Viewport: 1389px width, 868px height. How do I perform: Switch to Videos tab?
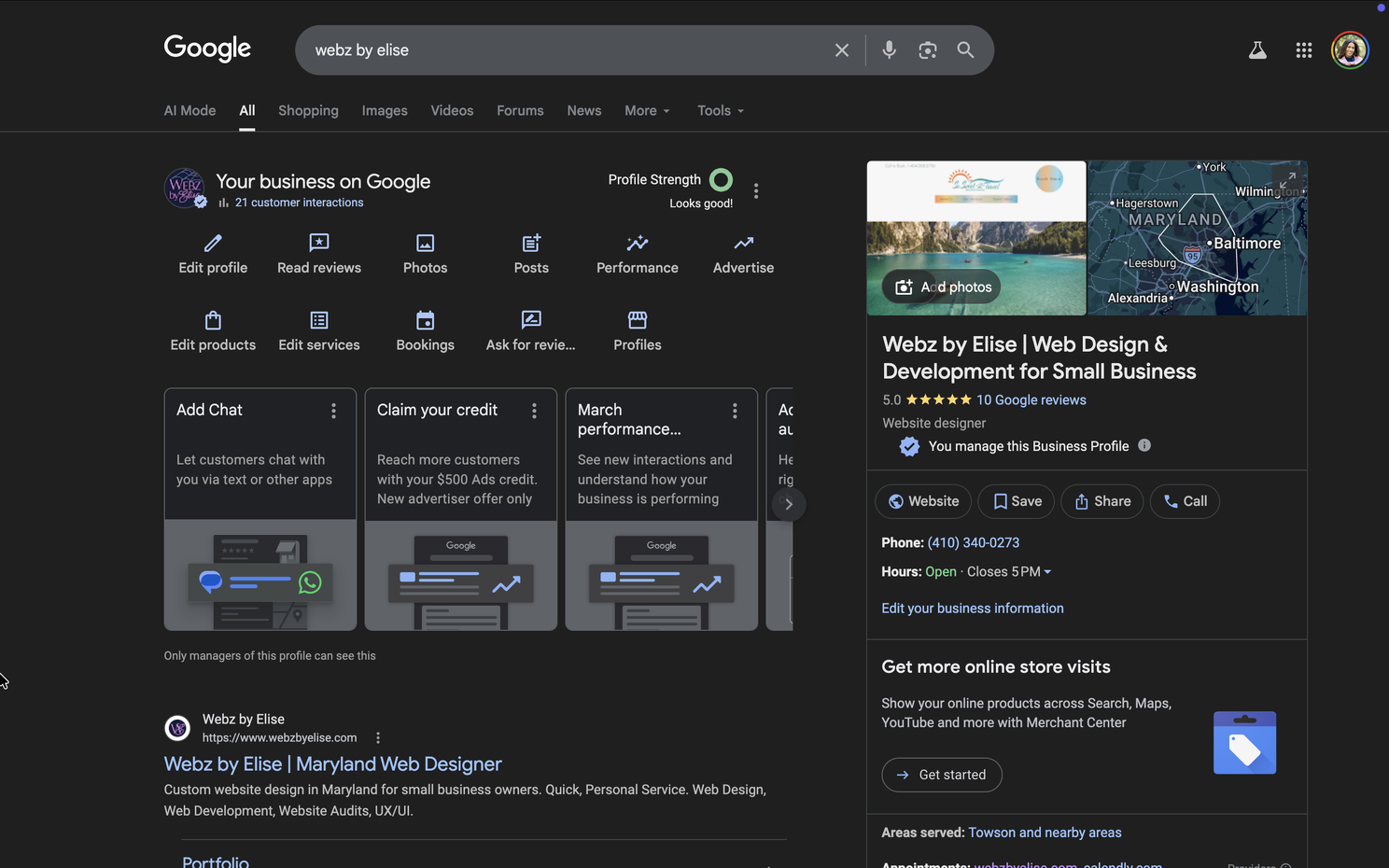452,110
